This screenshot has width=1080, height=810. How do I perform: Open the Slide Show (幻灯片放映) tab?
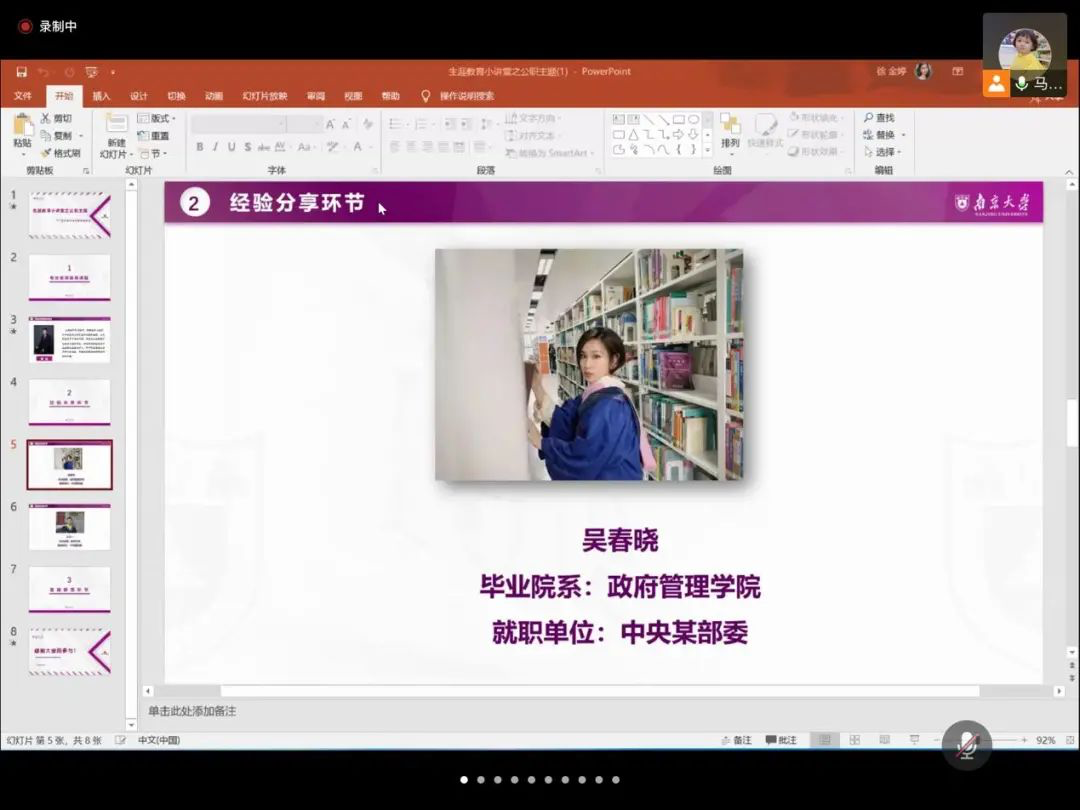pos(264,96)
